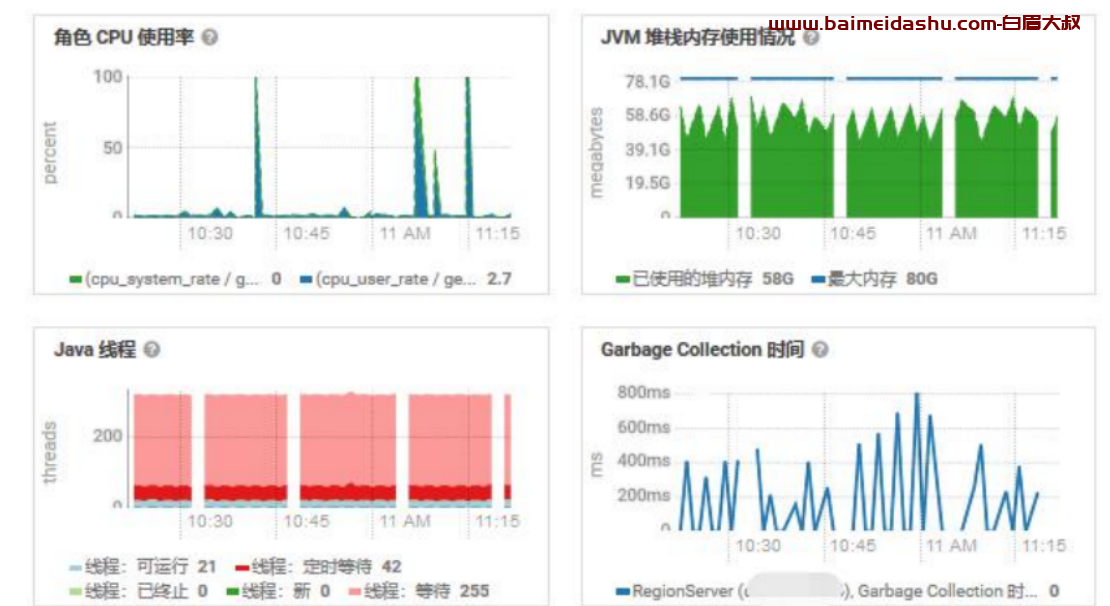Click green cpu_system_rate legend swatch
Screen dimensions: 1110x606
click(76, 280)
